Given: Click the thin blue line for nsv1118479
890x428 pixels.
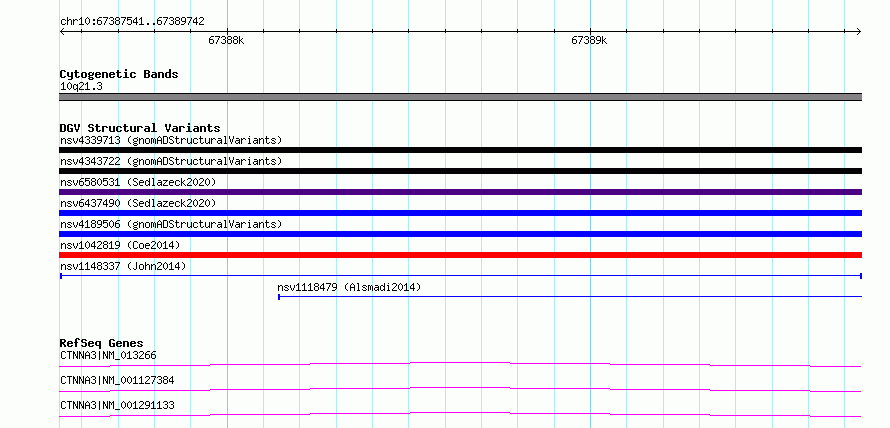Looking at the screenshot, I should [570, 297].
